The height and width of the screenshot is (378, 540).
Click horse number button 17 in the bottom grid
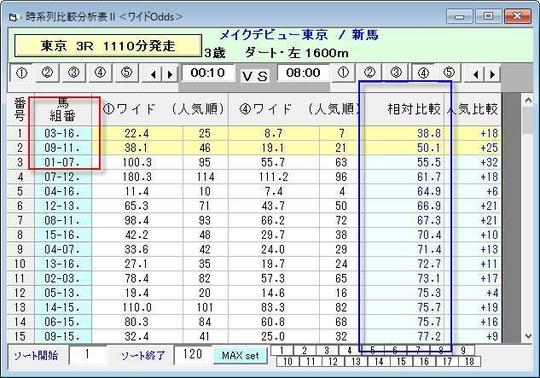tap(447, 361)
